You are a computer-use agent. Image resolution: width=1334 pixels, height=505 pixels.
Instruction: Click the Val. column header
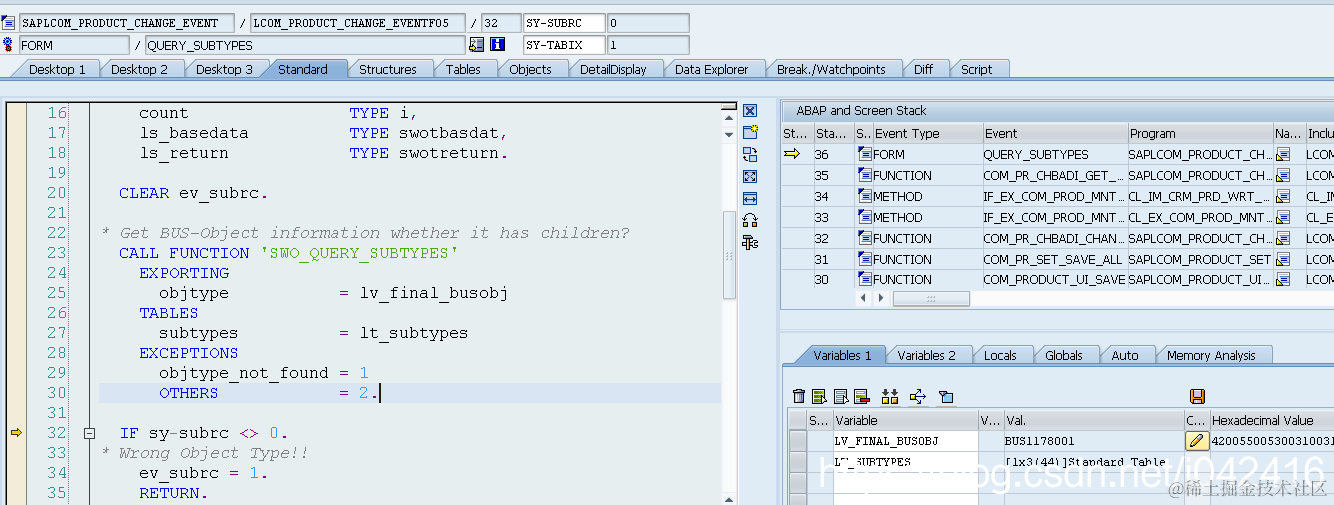(1093, 421)
